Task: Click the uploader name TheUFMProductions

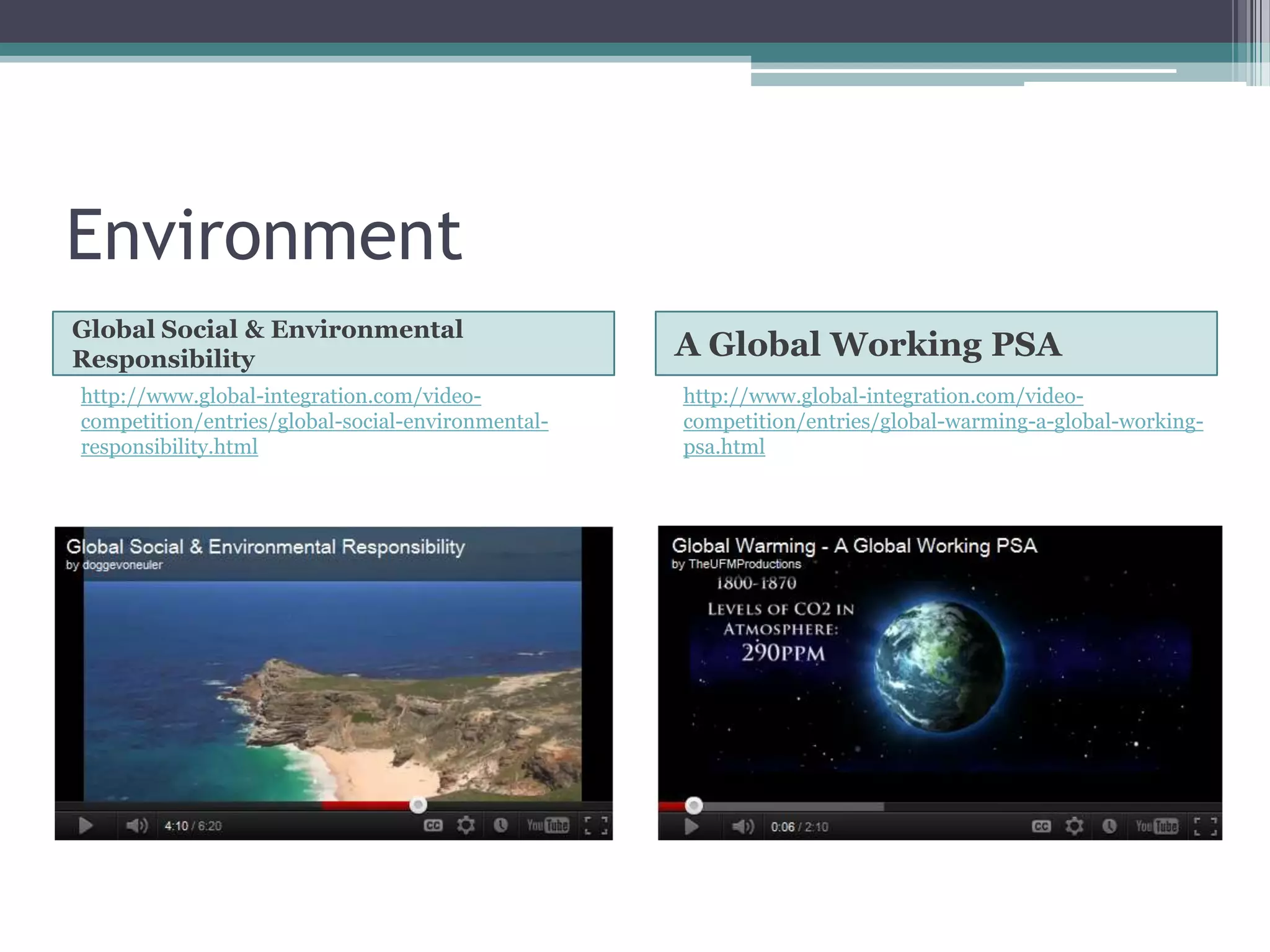Action: point(745,564)
